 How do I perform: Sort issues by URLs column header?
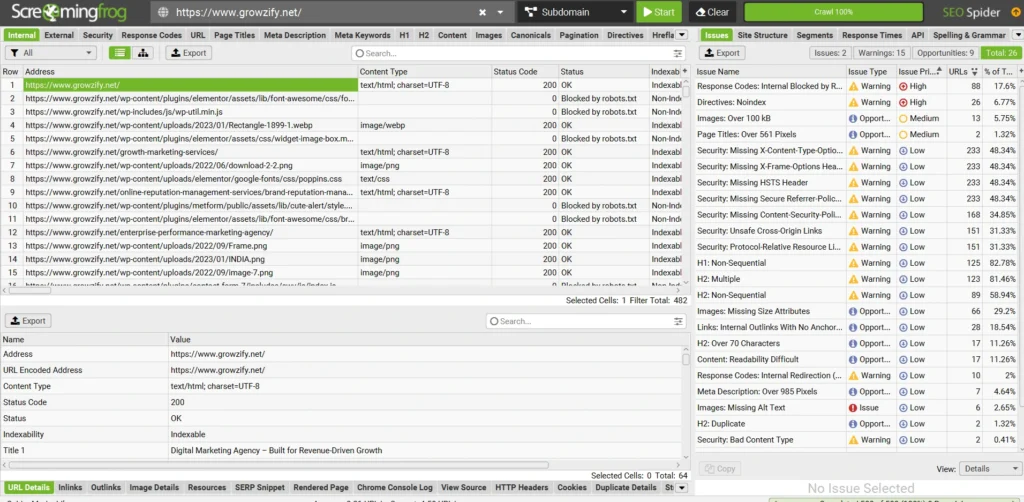(964, 71)
